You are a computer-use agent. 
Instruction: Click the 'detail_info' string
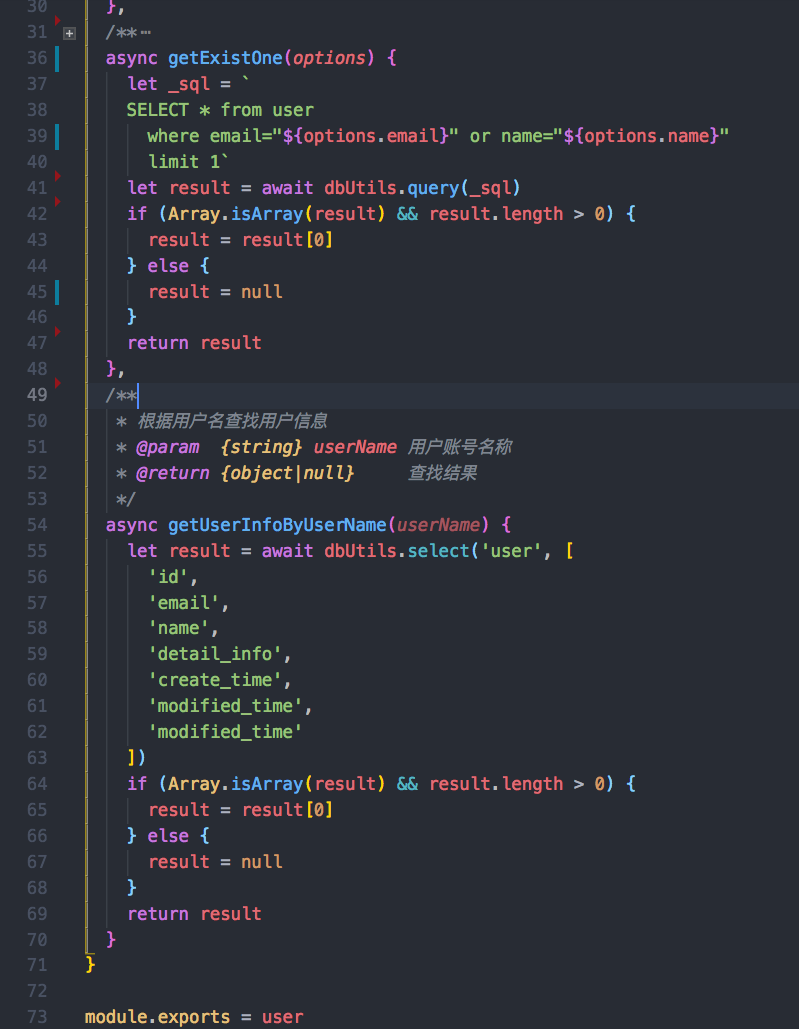tap(215, 654)
